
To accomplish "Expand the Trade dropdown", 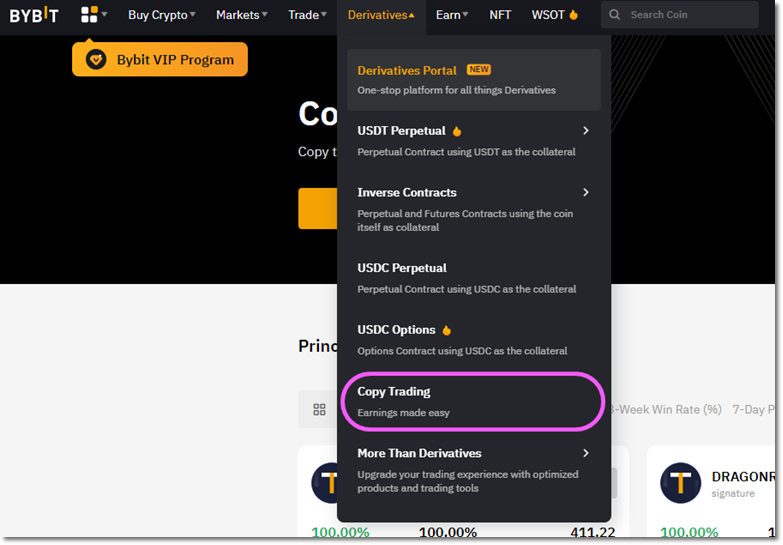I will [307, 15].
